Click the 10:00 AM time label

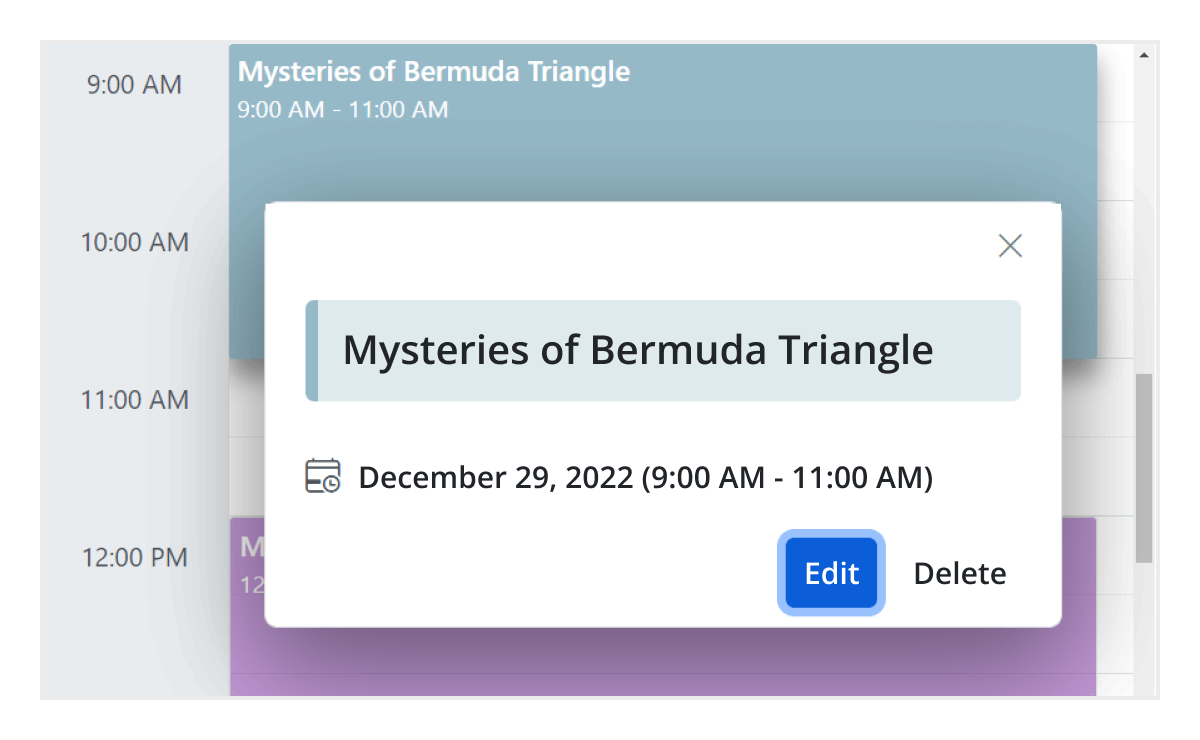coord(134,242)
